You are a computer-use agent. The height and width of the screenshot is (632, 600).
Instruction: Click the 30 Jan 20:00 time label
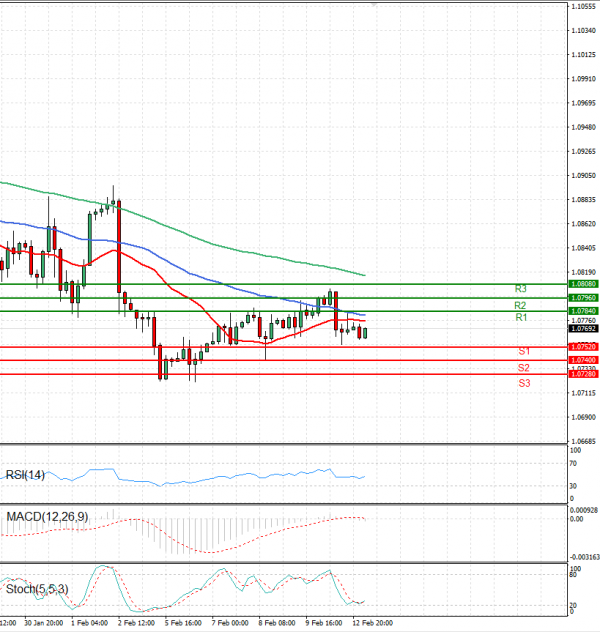[44, 623]
